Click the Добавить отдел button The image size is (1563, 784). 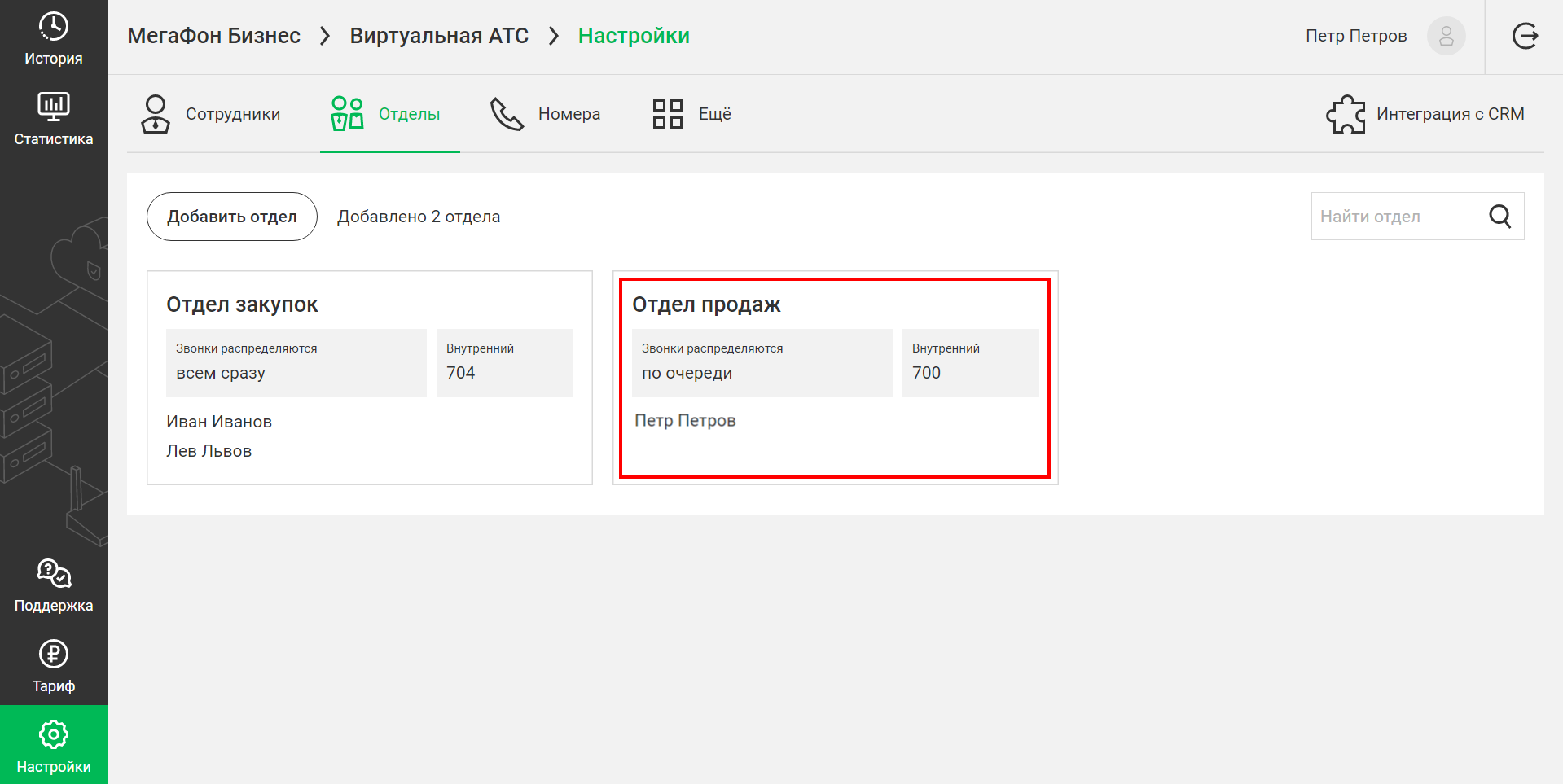[232, 217]
